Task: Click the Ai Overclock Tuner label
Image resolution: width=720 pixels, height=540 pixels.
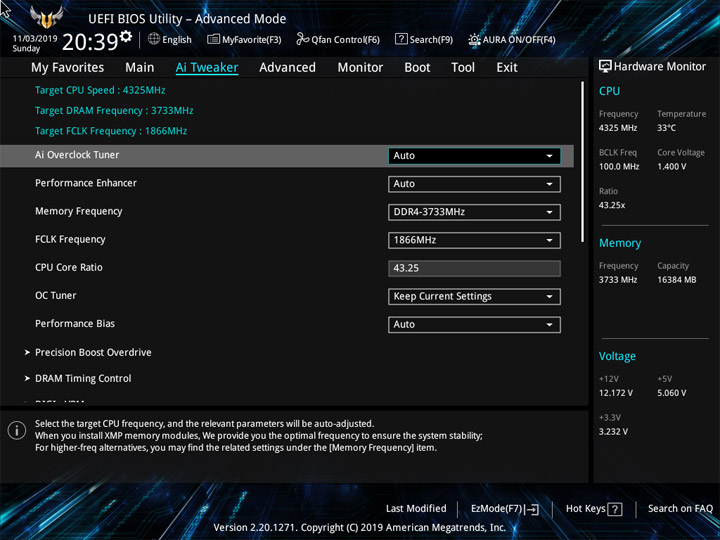Action: (x=77, y=155)
